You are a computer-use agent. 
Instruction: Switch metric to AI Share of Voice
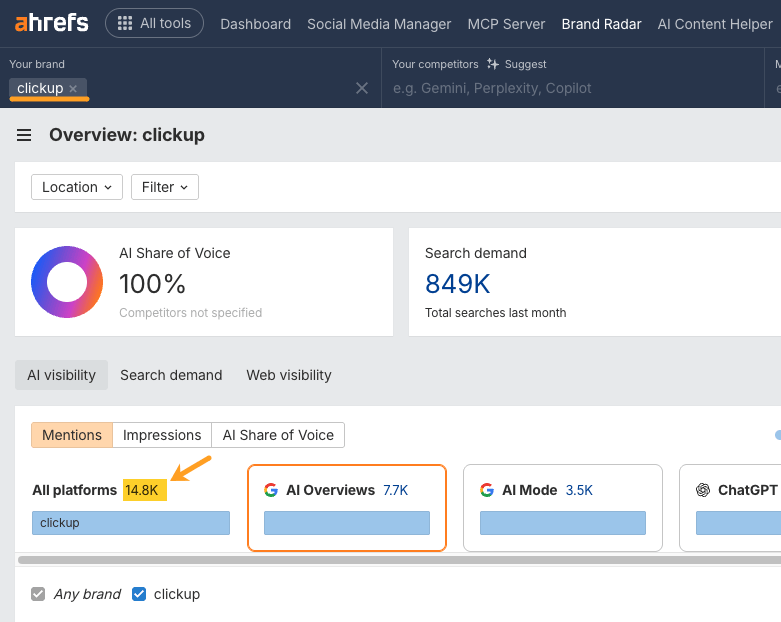[278, 435]
